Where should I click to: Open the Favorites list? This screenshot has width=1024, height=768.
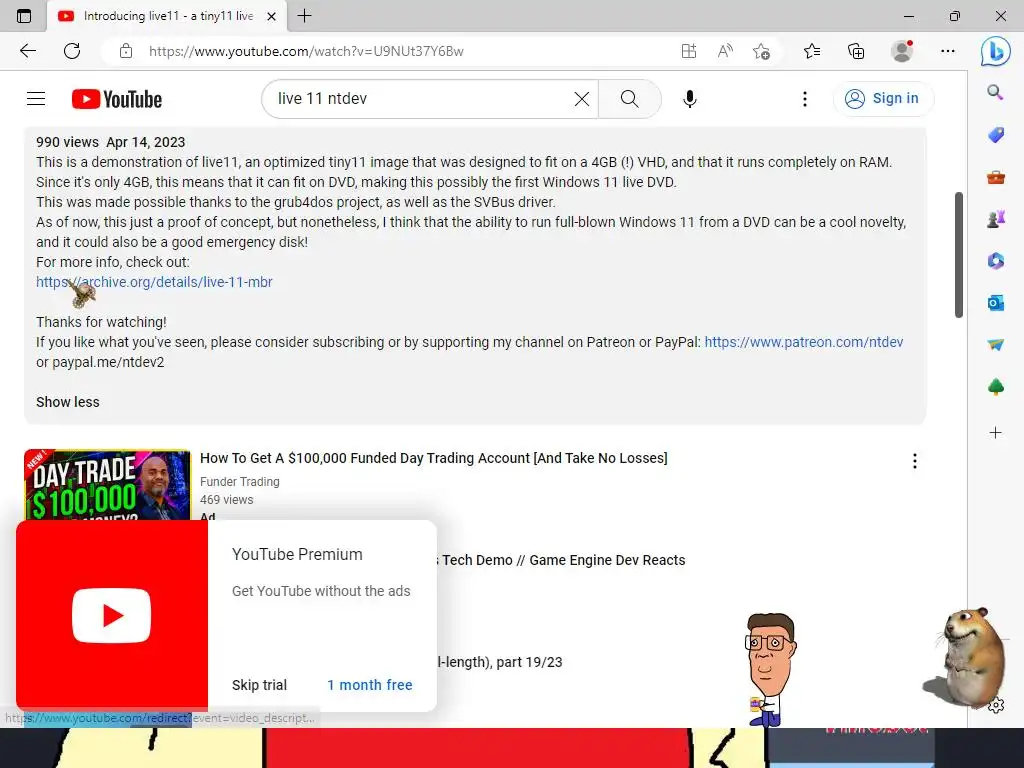(x=812, y=51)
